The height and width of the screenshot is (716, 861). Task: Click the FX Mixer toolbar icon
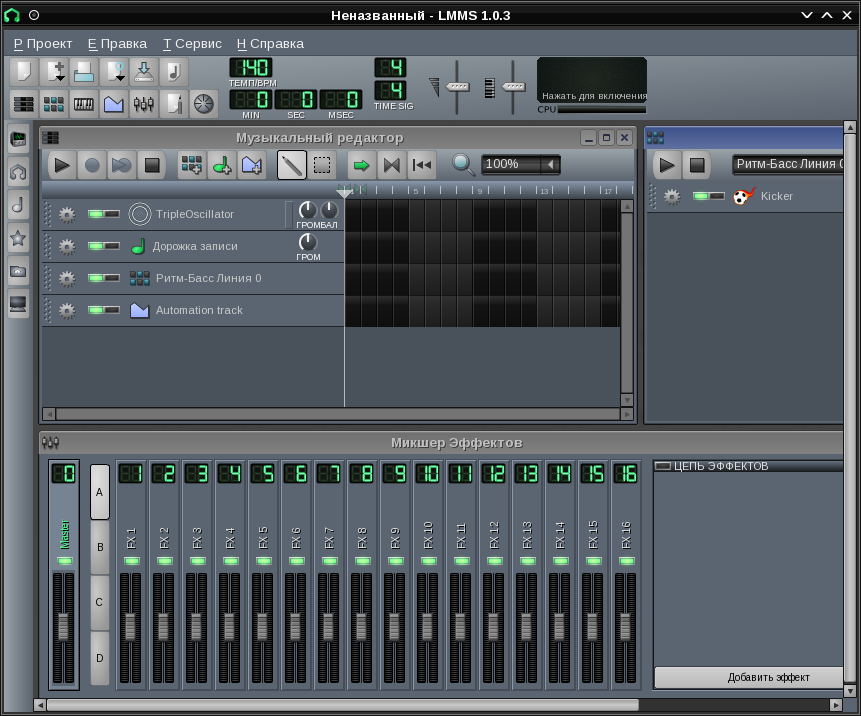143,103
